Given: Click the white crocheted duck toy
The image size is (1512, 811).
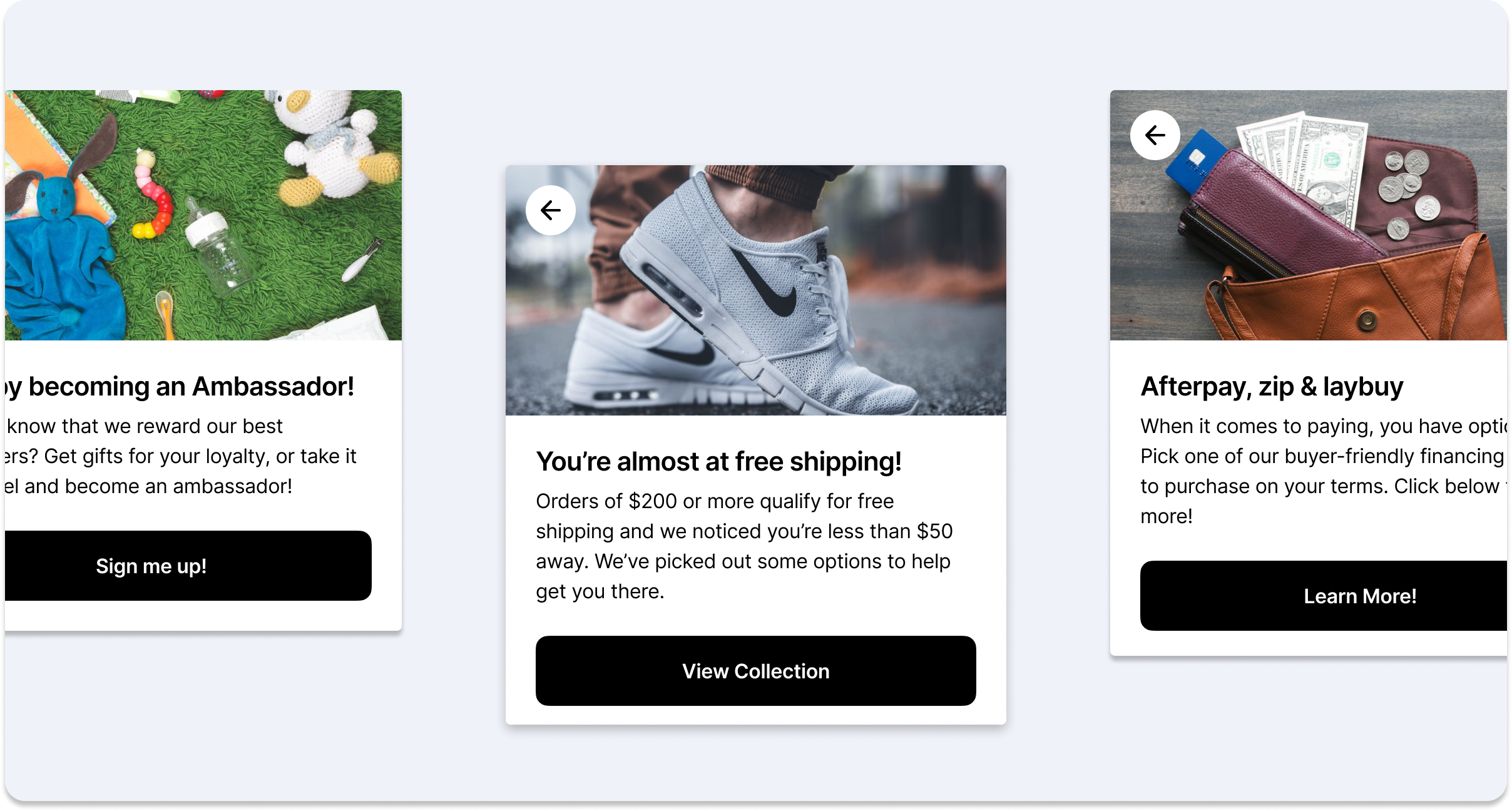Looking at the screenshot, I should tap(332, 147).
